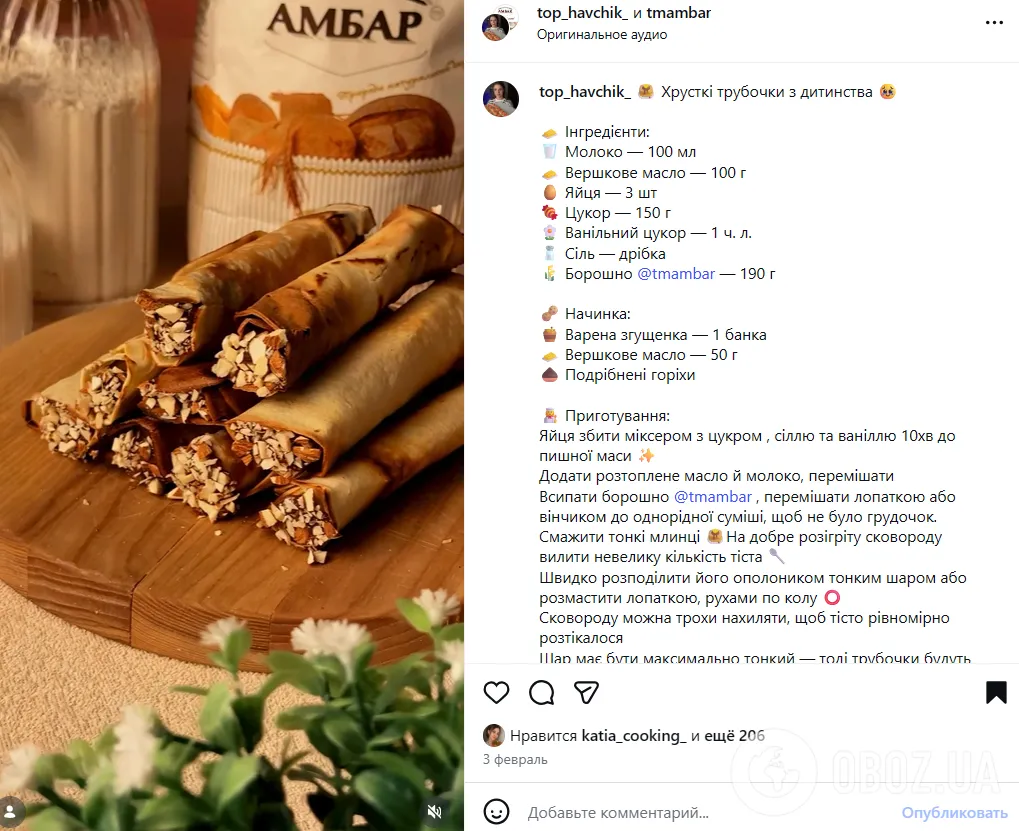
Task: Open the post options with the three-dots icon
Action: pos(995,22)
